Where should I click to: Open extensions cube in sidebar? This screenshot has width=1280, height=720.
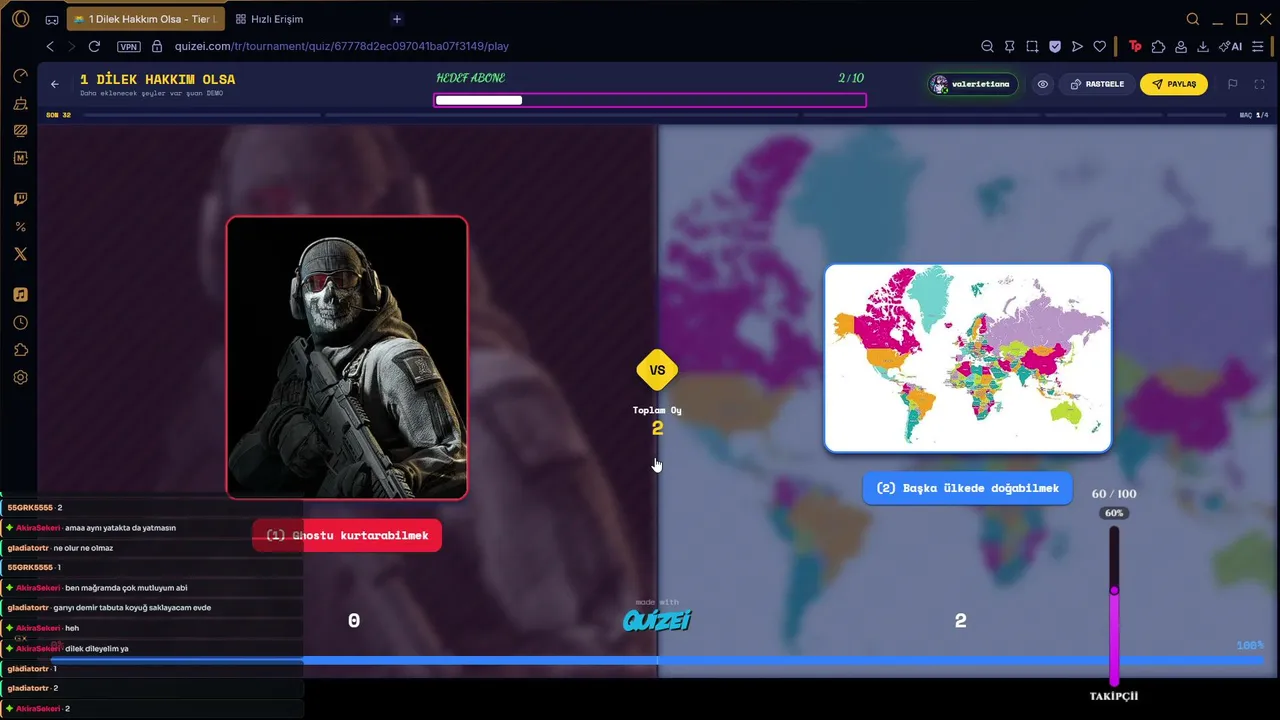click(x=20, y=350)
